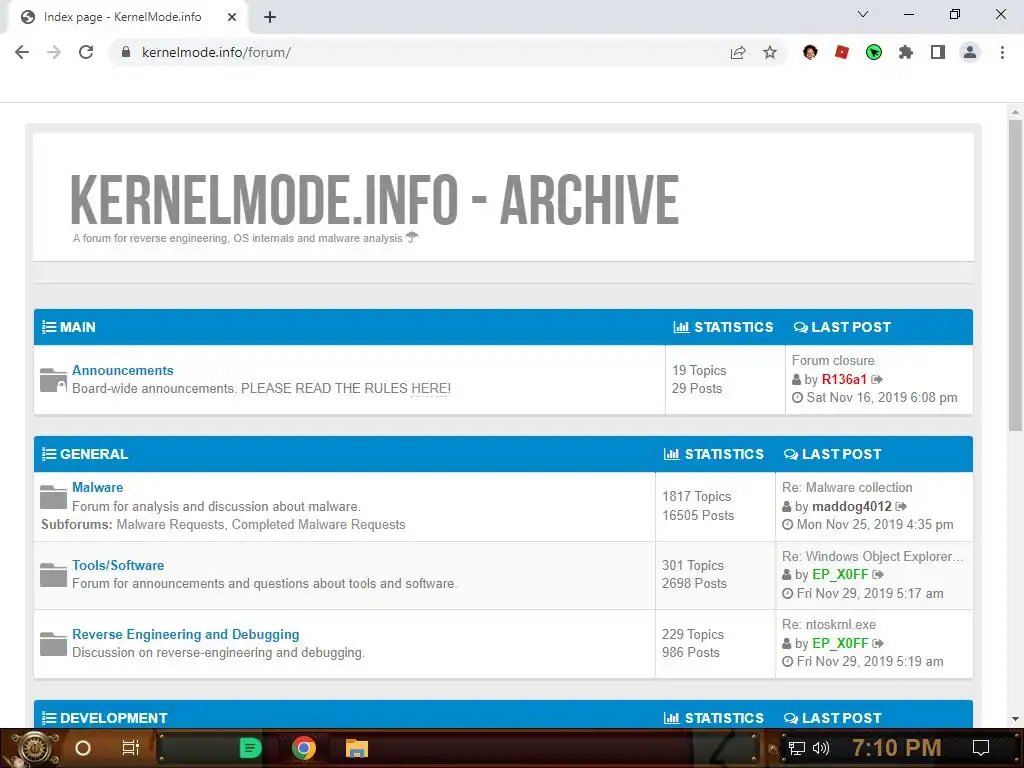Screen dimensions: 1024x768
Task: Open the GENERAL category header
Action: (x=93, y=454)
